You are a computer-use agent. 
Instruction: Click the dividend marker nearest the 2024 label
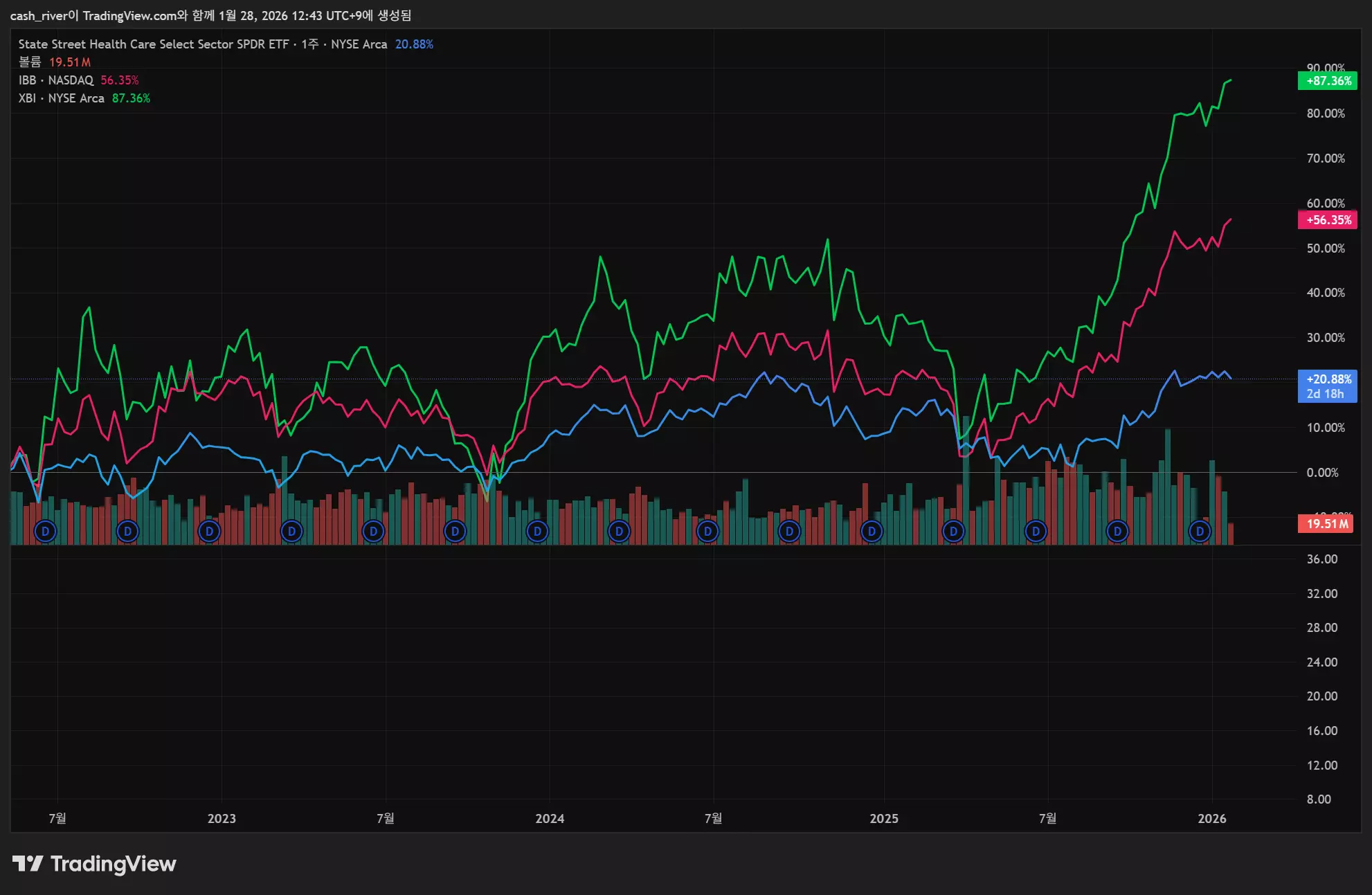[x=537, y=532]
